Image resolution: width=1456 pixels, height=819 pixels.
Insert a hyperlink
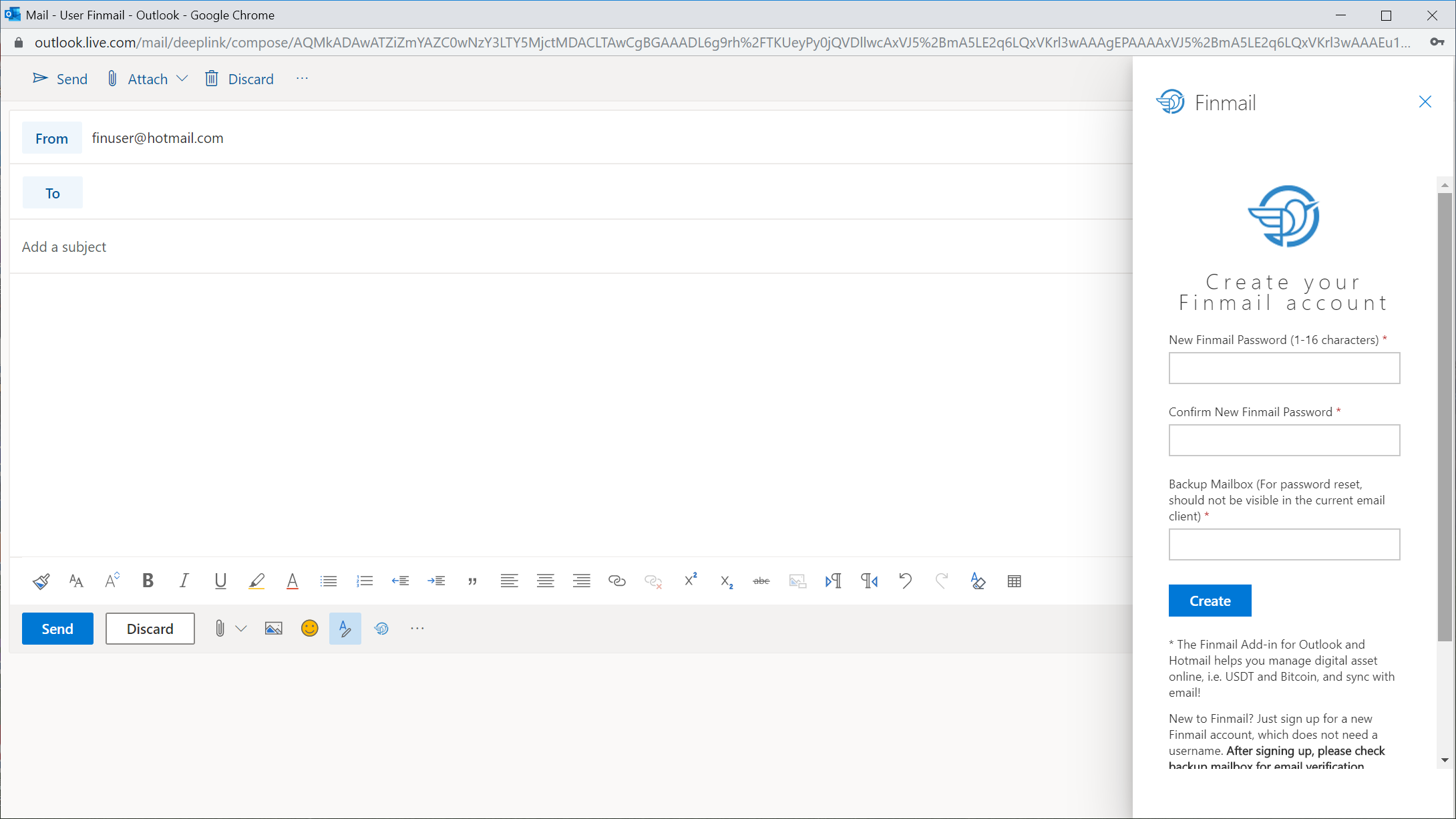[x=616, y=581]
